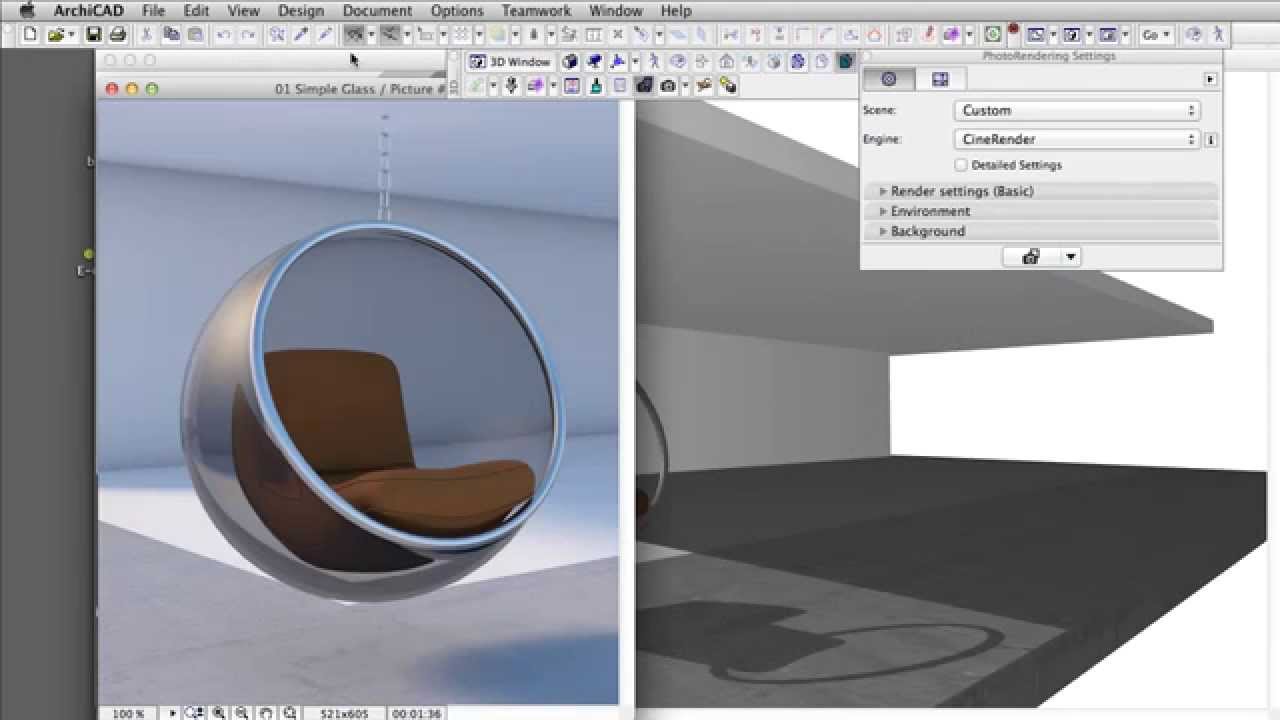The height and width of the screenshot is (720, 1280).
Task: Open the ArchiCAD application menu
Action: 88,11
